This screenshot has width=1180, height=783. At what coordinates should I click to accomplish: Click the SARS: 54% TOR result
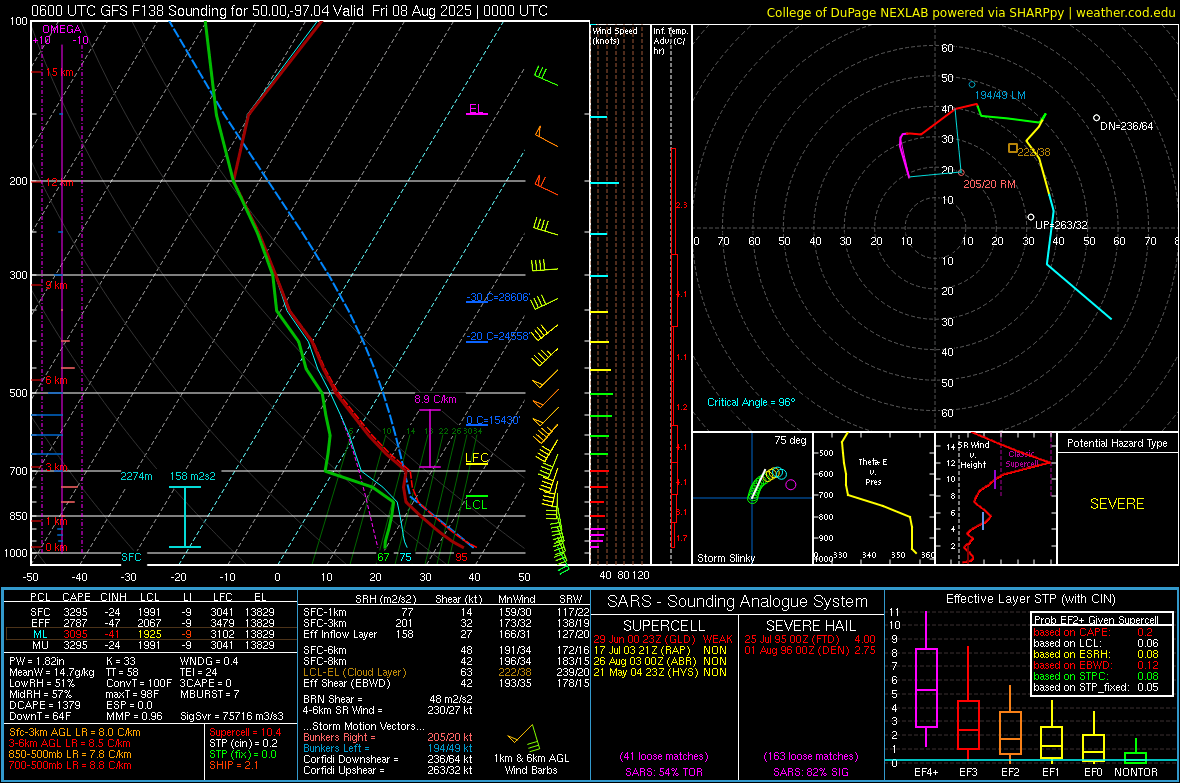tap(663, 772)
